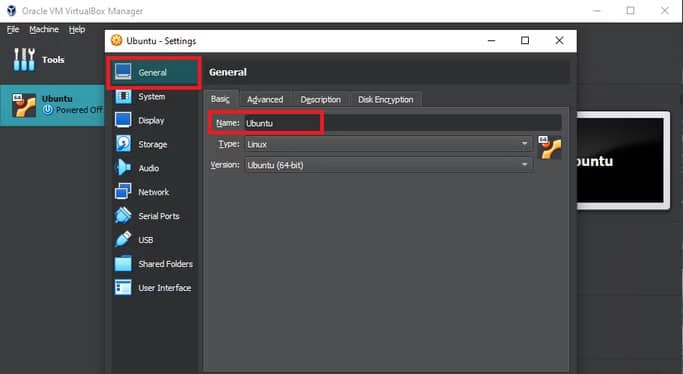This screenshot has width=683, height=374.
Task: Switch to the Advanced tab
Action: [x=265, y=100]
